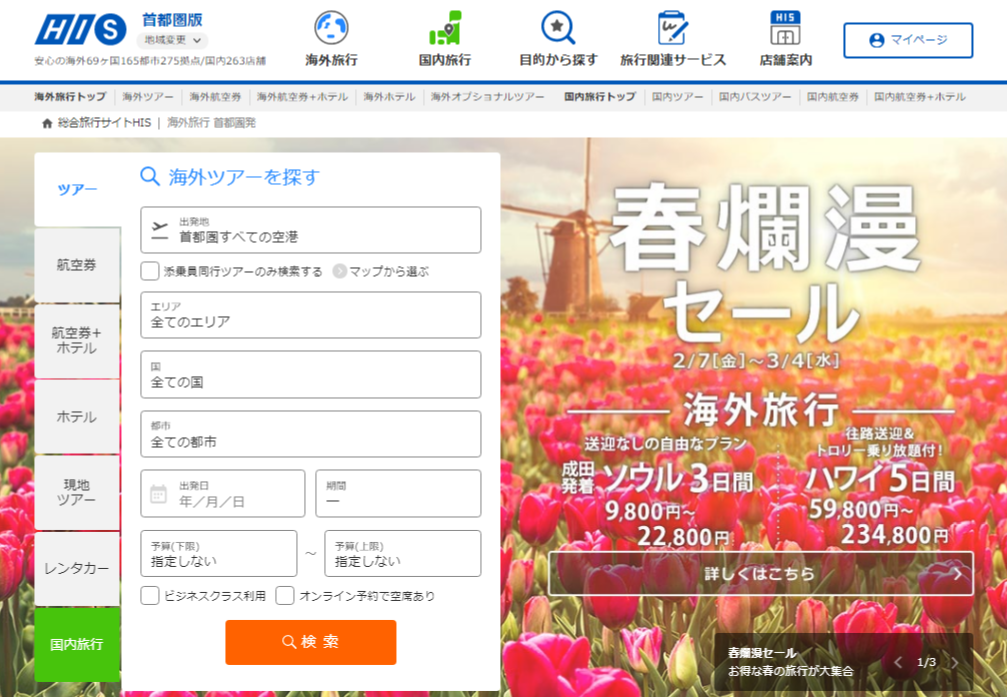Viewport: 1007px width, 697px height.
Task: Click the home icon in breadcrumb
Action: point(47,123)
